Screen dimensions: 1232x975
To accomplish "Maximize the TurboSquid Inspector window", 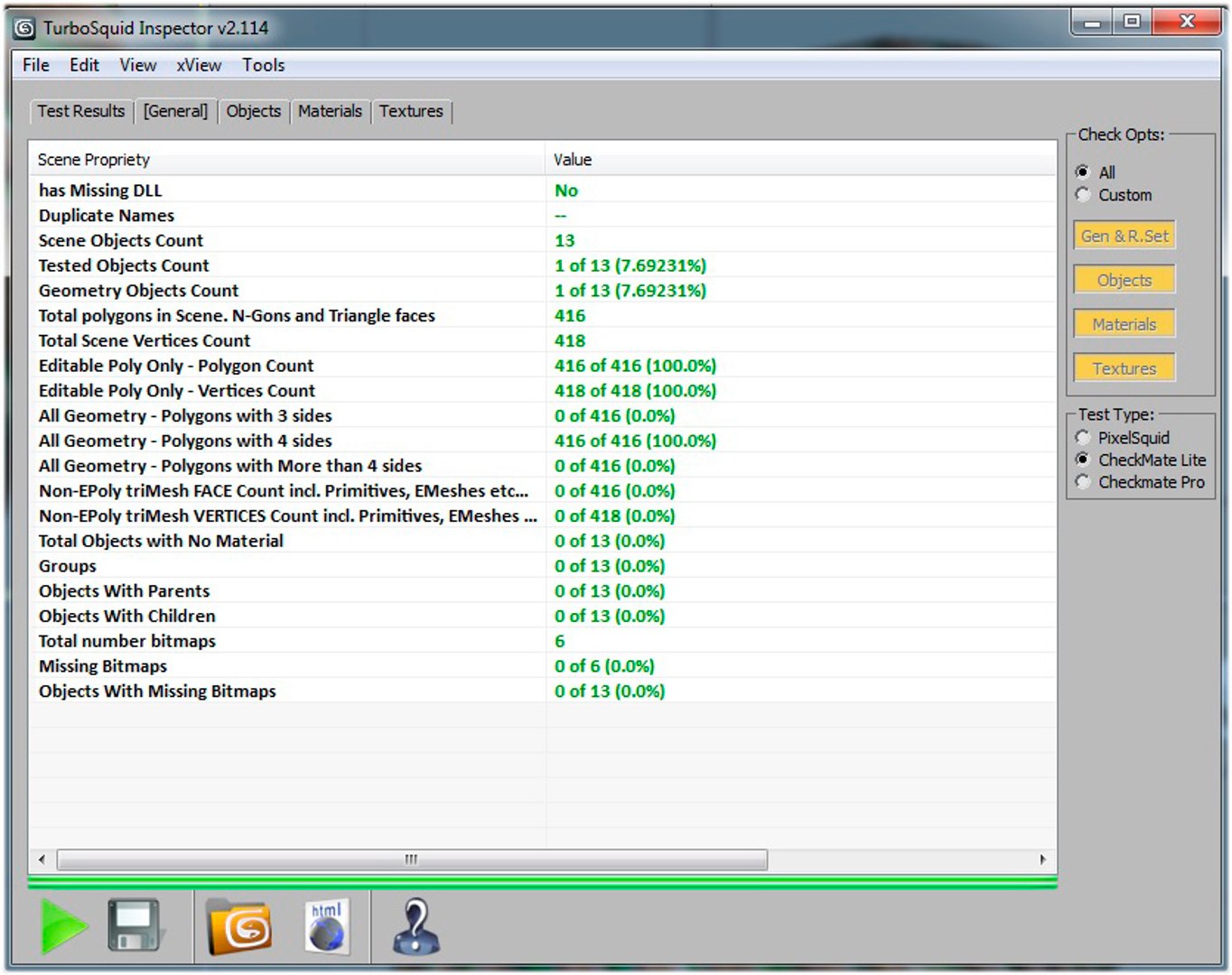I will coord(1132,22).
